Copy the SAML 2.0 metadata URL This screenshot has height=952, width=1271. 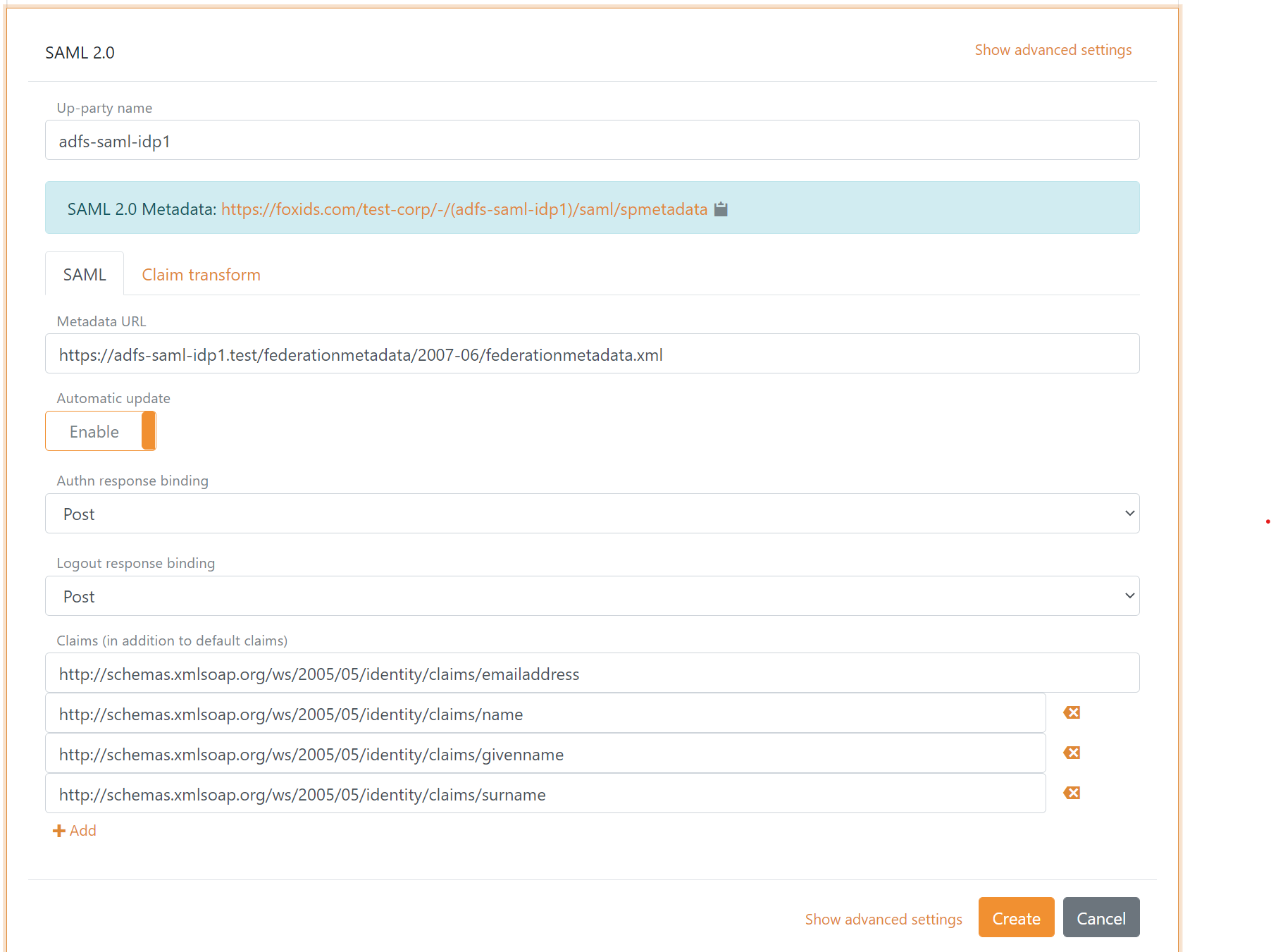click(x=720, y=209)
